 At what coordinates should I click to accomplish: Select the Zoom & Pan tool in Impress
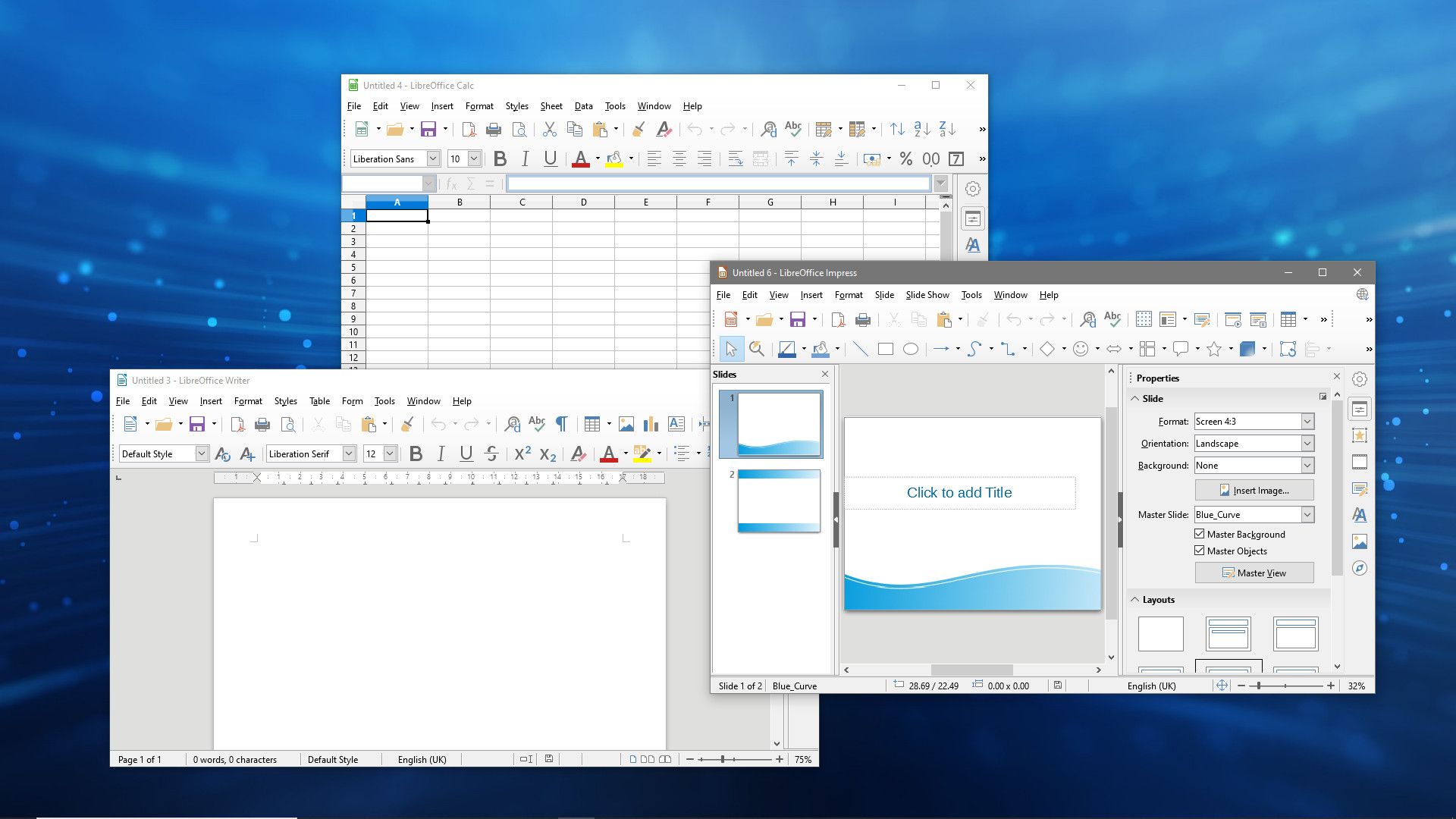[x=756, y=349]
